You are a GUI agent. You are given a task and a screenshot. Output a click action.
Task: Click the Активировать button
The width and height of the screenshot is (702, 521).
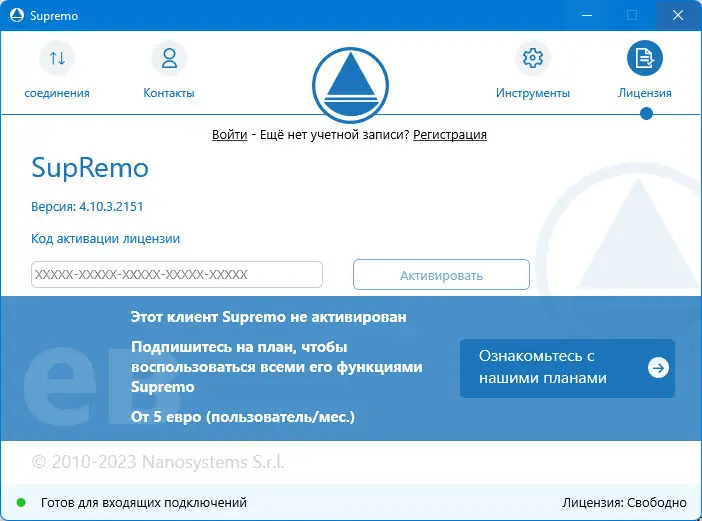(x=441, y=275)
